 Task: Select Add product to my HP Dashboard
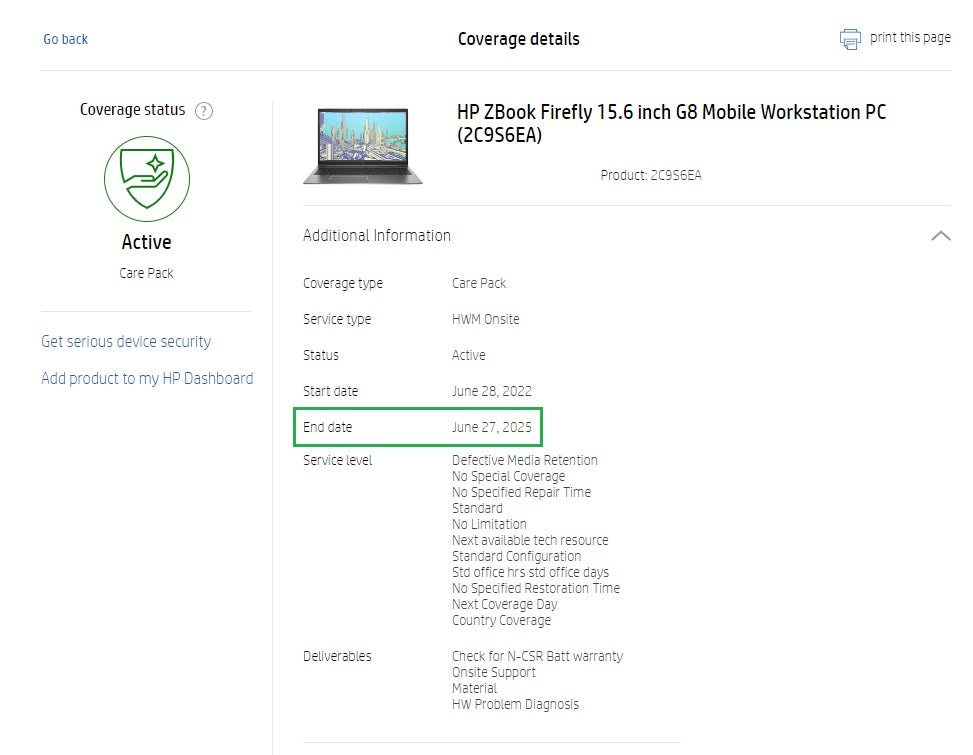point(147,379)
